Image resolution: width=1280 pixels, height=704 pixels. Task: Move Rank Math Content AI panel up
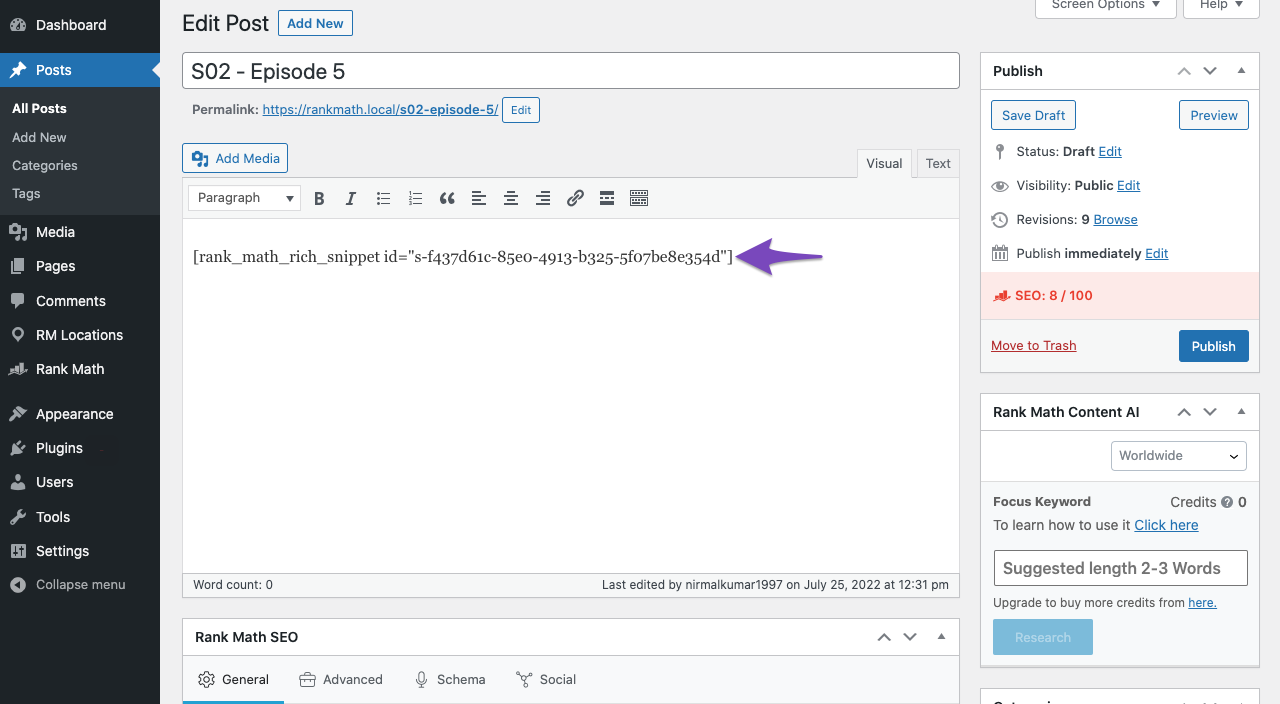1184,412
